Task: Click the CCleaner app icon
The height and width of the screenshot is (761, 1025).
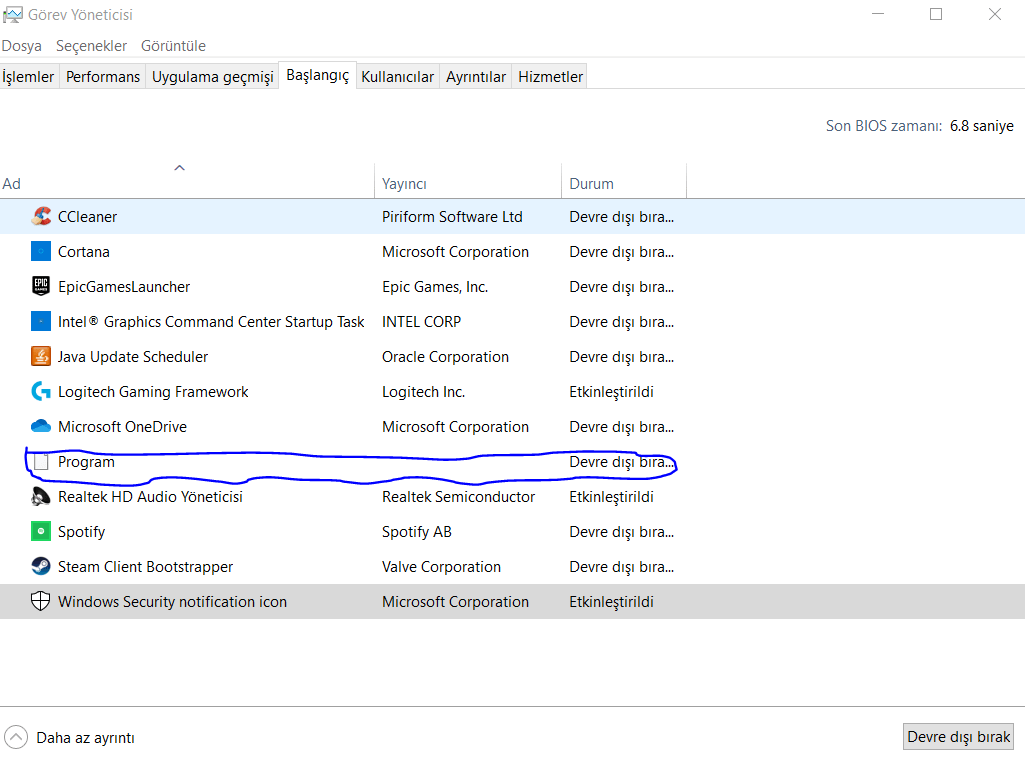Action: click(41, 216)
